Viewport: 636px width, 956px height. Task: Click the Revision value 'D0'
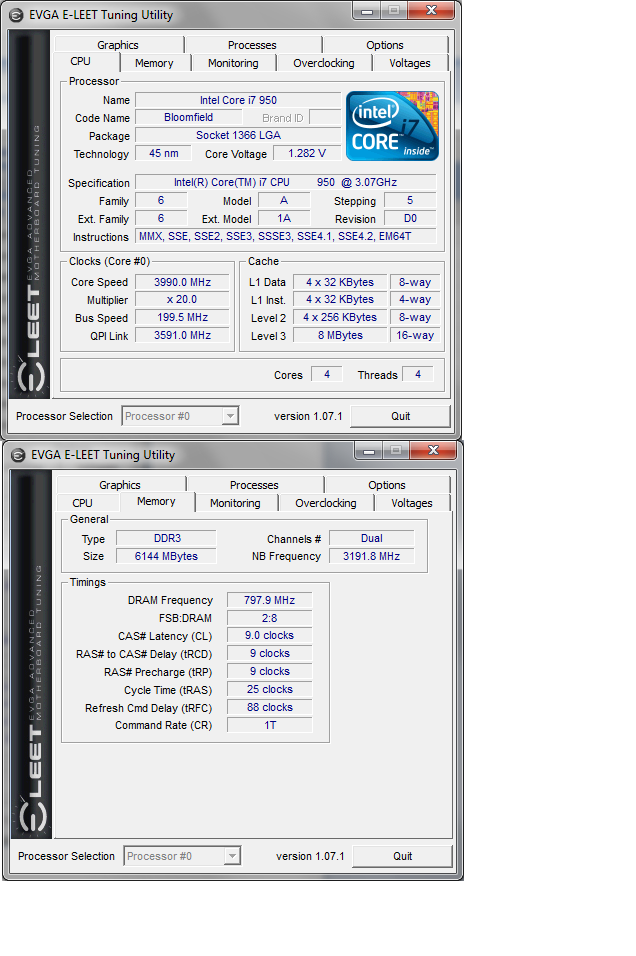[410, 218]
